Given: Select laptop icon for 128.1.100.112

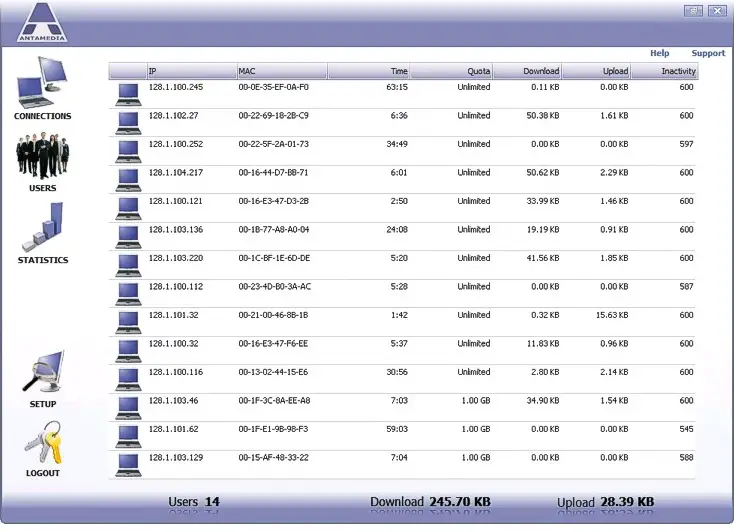Looking at the screenshot, I should click(x=128, y=295).
